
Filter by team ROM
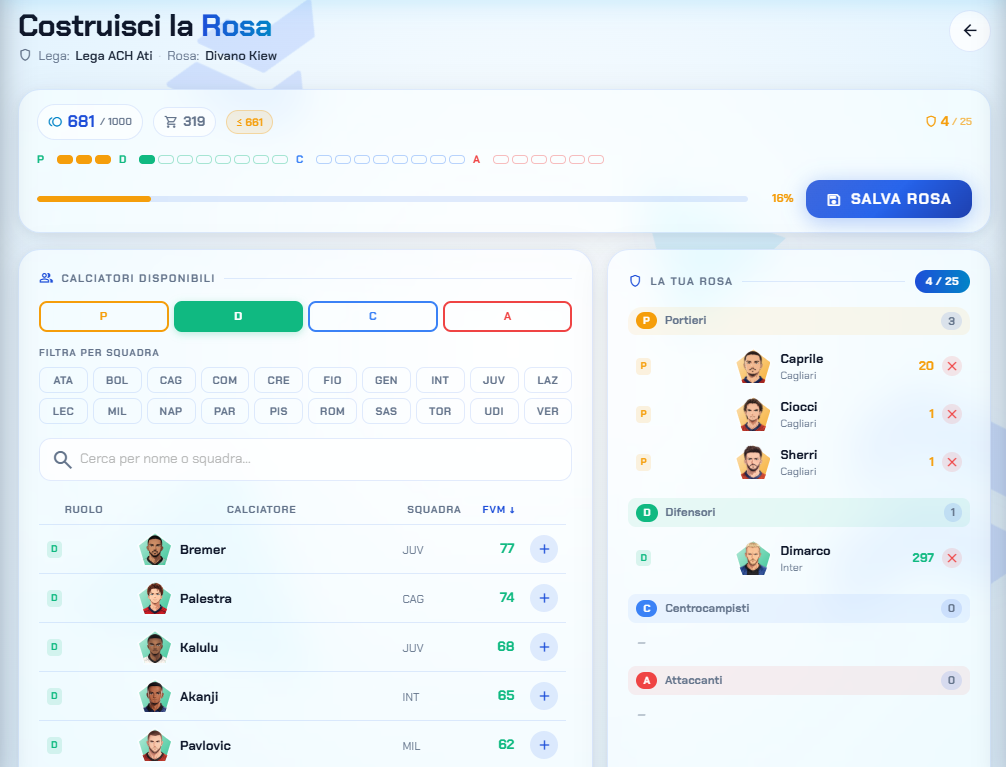[x=332, y=411]
